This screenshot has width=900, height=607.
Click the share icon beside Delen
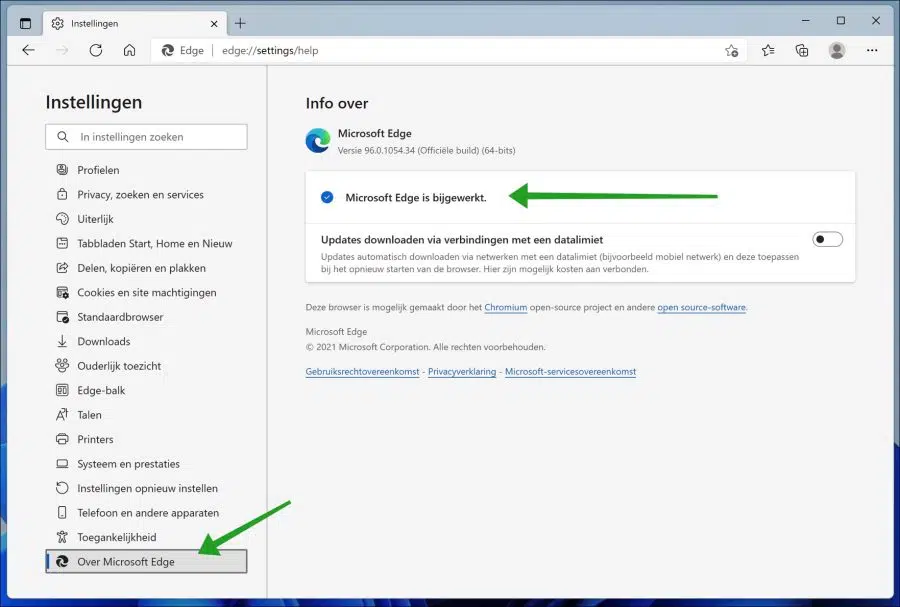(x=62, y=267)
